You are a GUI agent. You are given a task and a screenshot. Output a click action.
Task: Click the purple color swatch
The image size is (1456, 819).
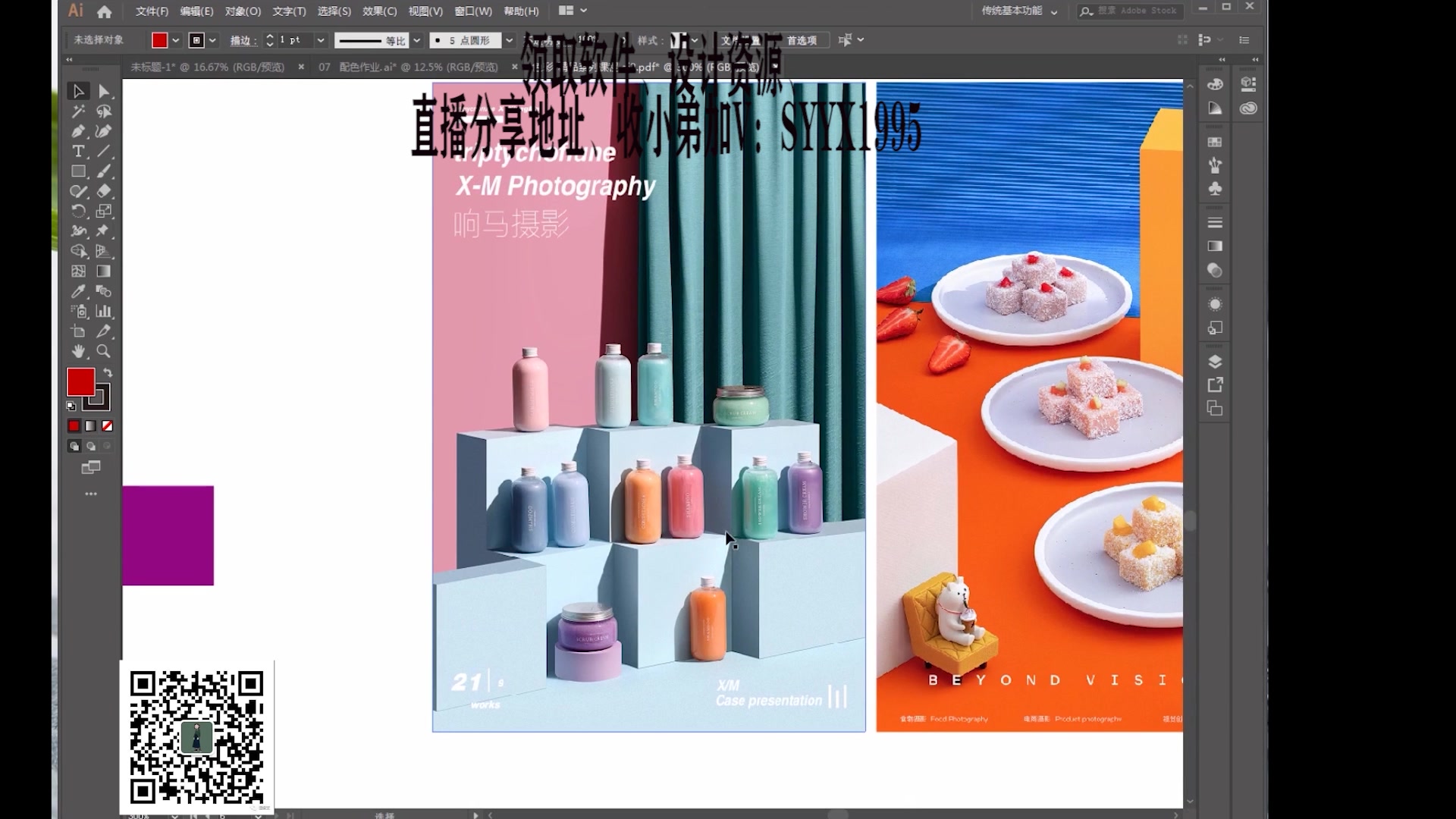click(x=168, y=535)
